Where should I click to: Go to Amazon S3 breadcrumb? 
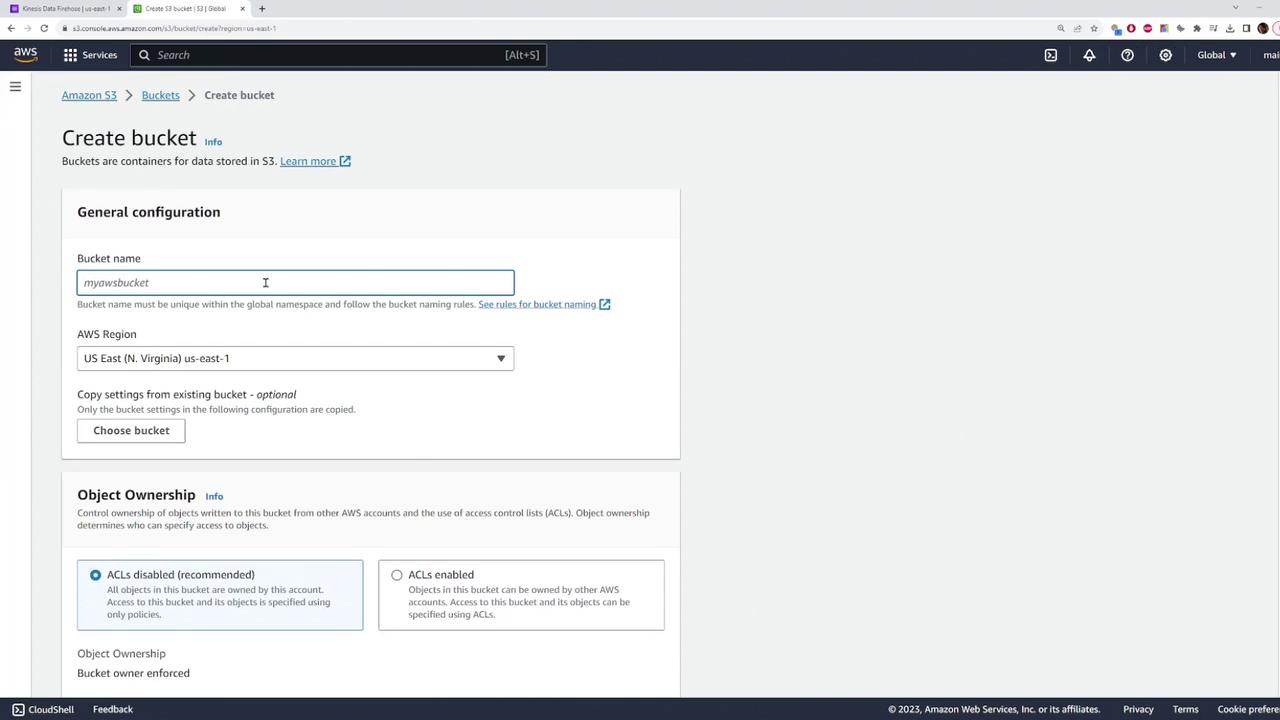89,95
